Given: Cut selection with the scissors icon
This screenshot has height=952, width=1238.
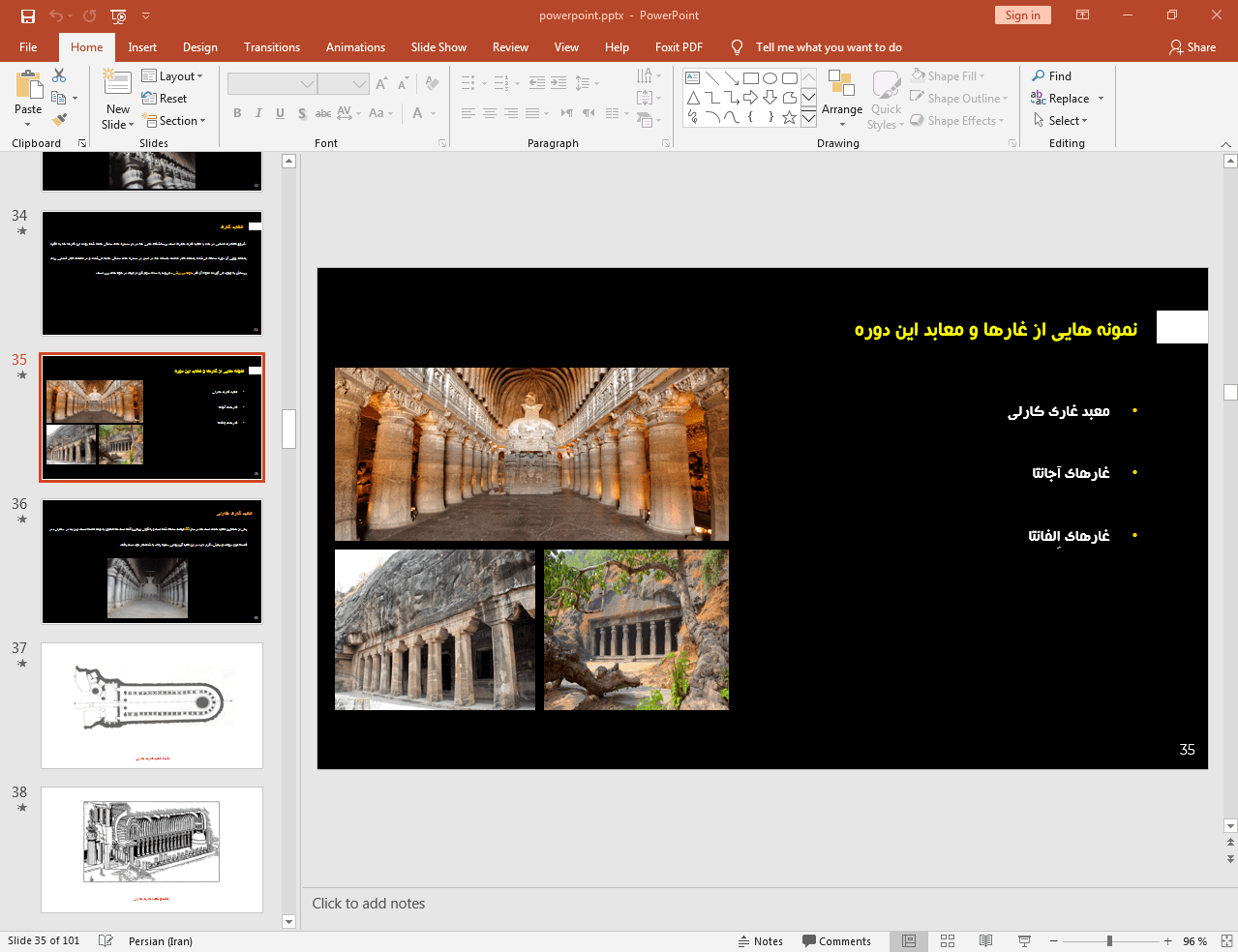Looking at the screenshot, I should pos(59,75).
